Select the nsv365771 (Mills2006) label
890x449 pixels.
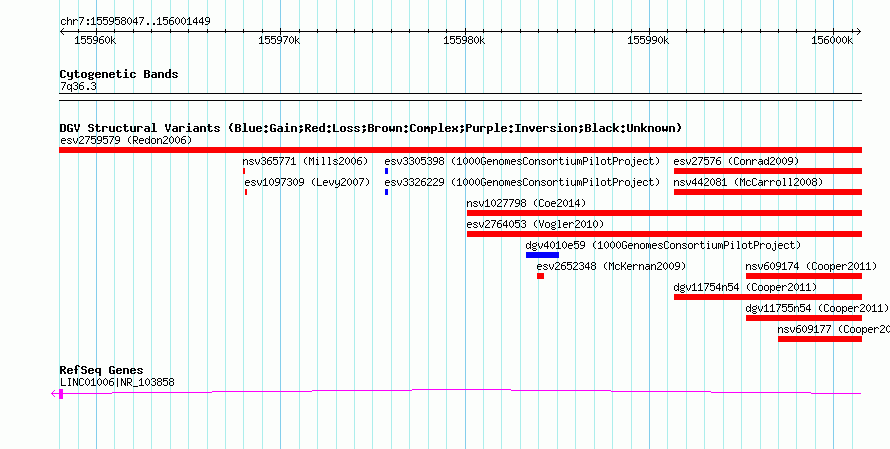click(305, 161)
